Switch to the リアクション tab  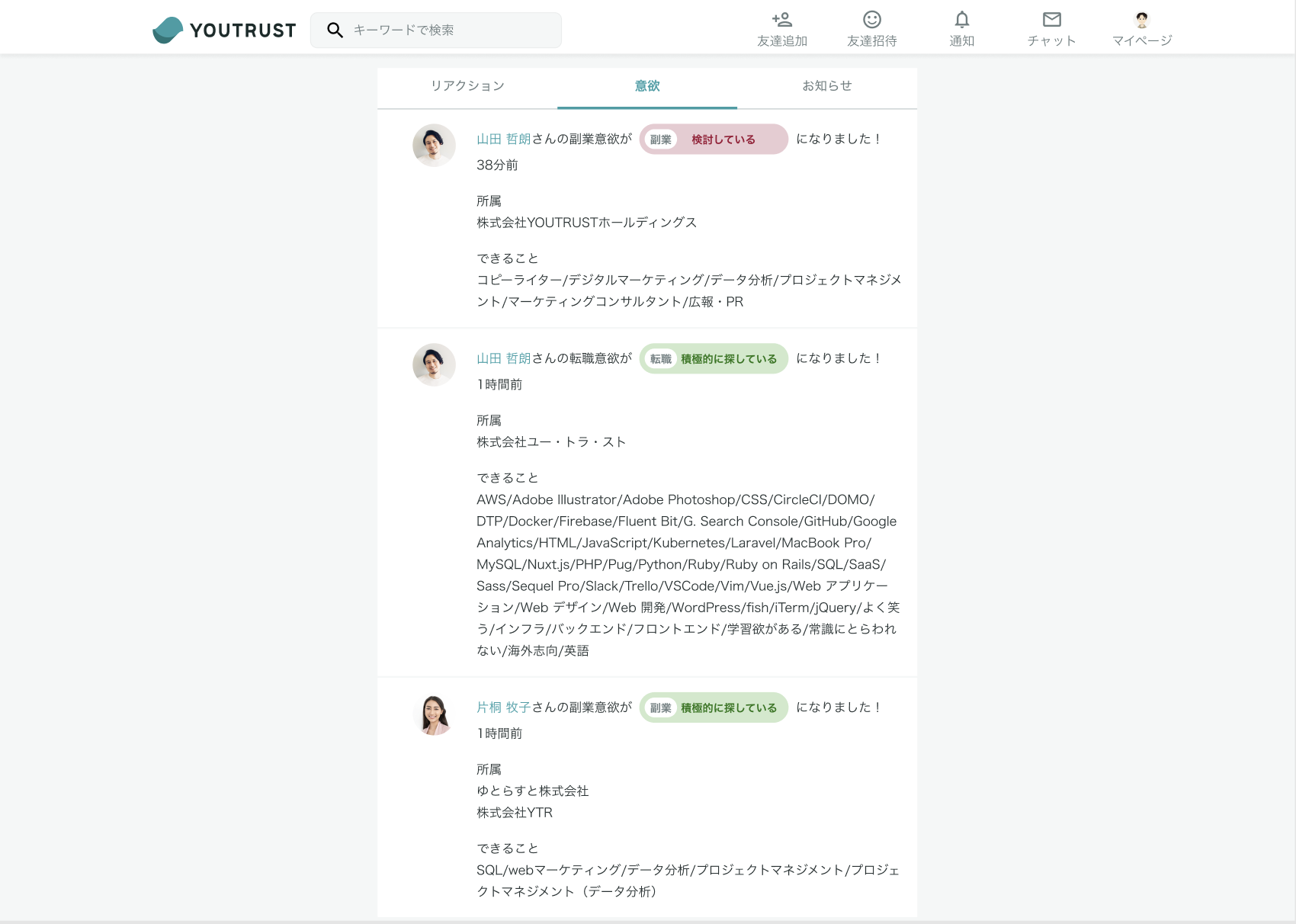pyautogui.click(x=467, y=86)
